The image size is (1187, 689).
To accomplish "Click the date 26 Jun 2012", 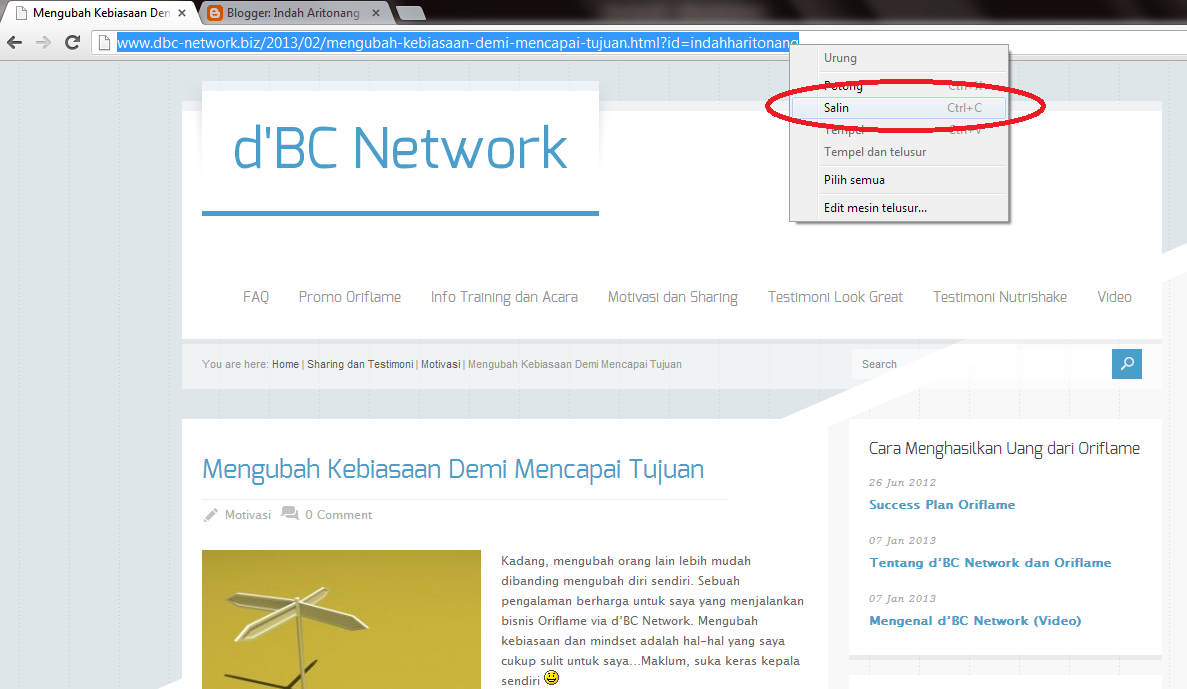I will click(x=902, y=482).
